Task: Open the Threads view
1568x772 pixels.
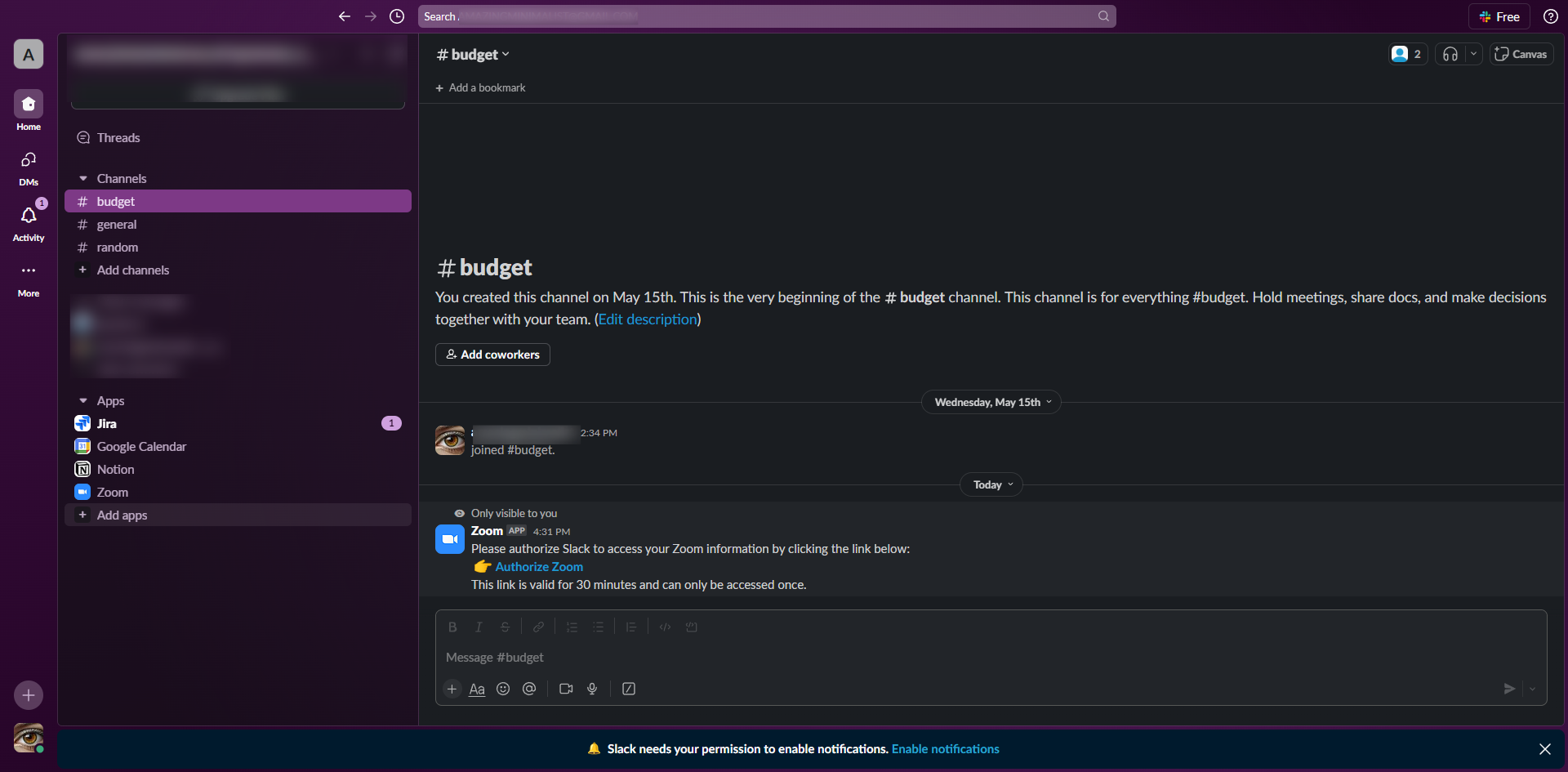Action: point(118,137)
